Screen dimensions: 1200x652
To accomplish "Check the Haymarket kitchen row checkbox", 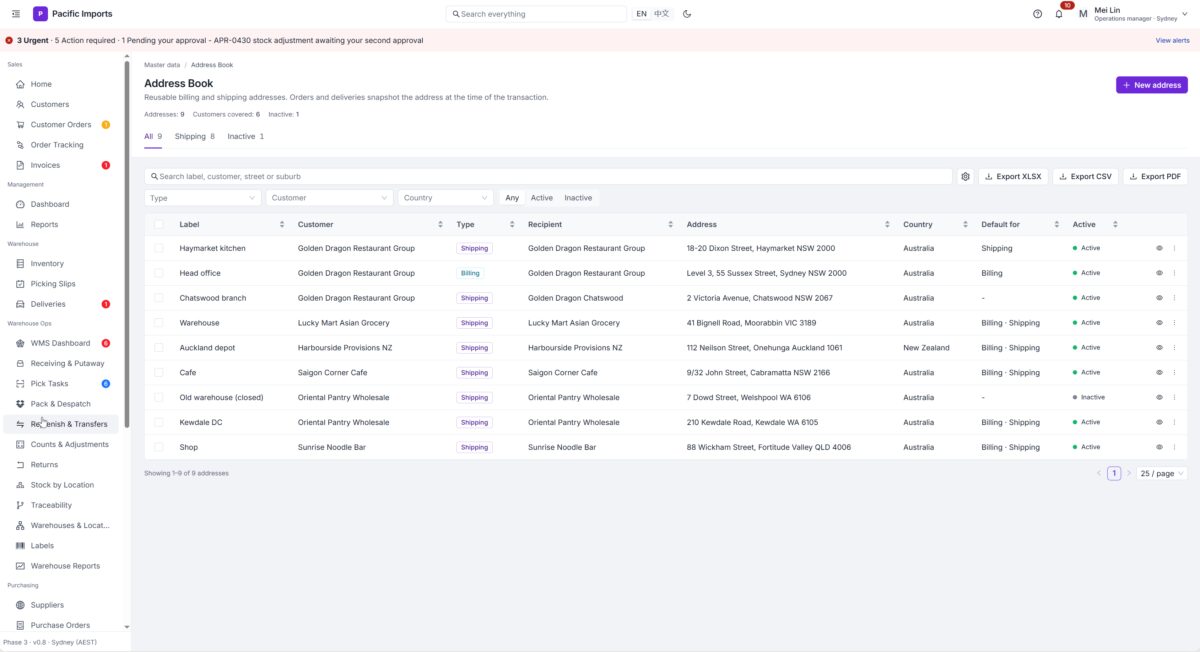I will coord(159,248).
